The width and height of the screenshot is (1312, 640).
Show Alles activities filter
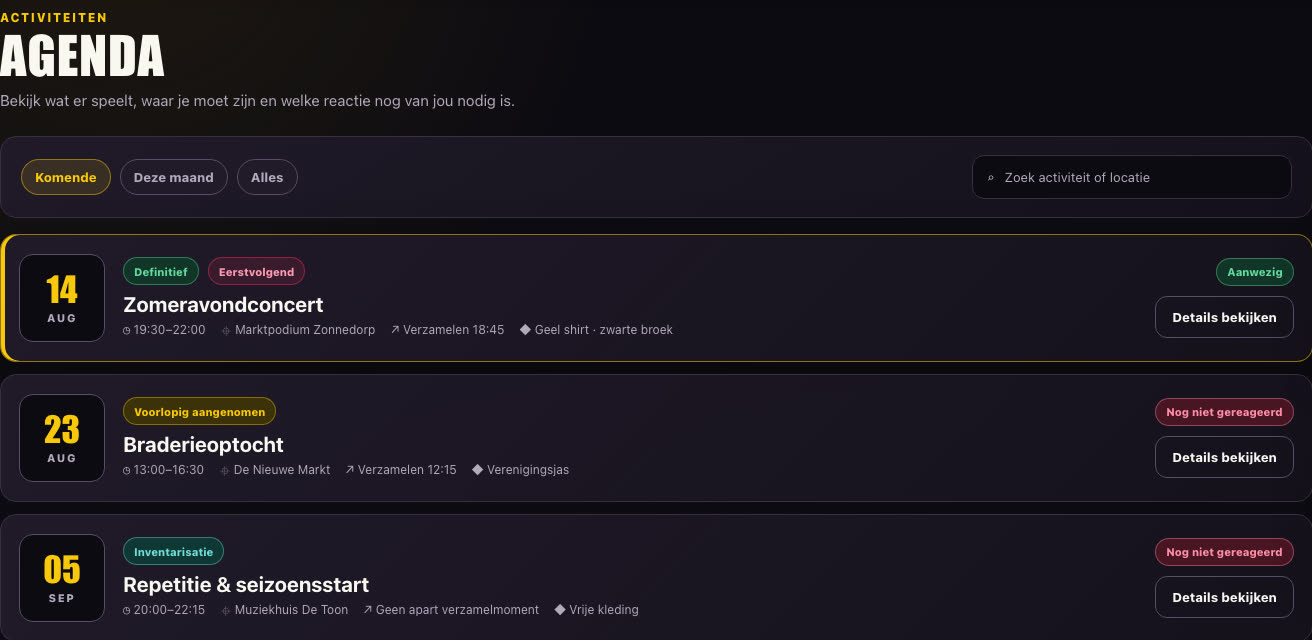pyautogui.click(x=267, y=177)
